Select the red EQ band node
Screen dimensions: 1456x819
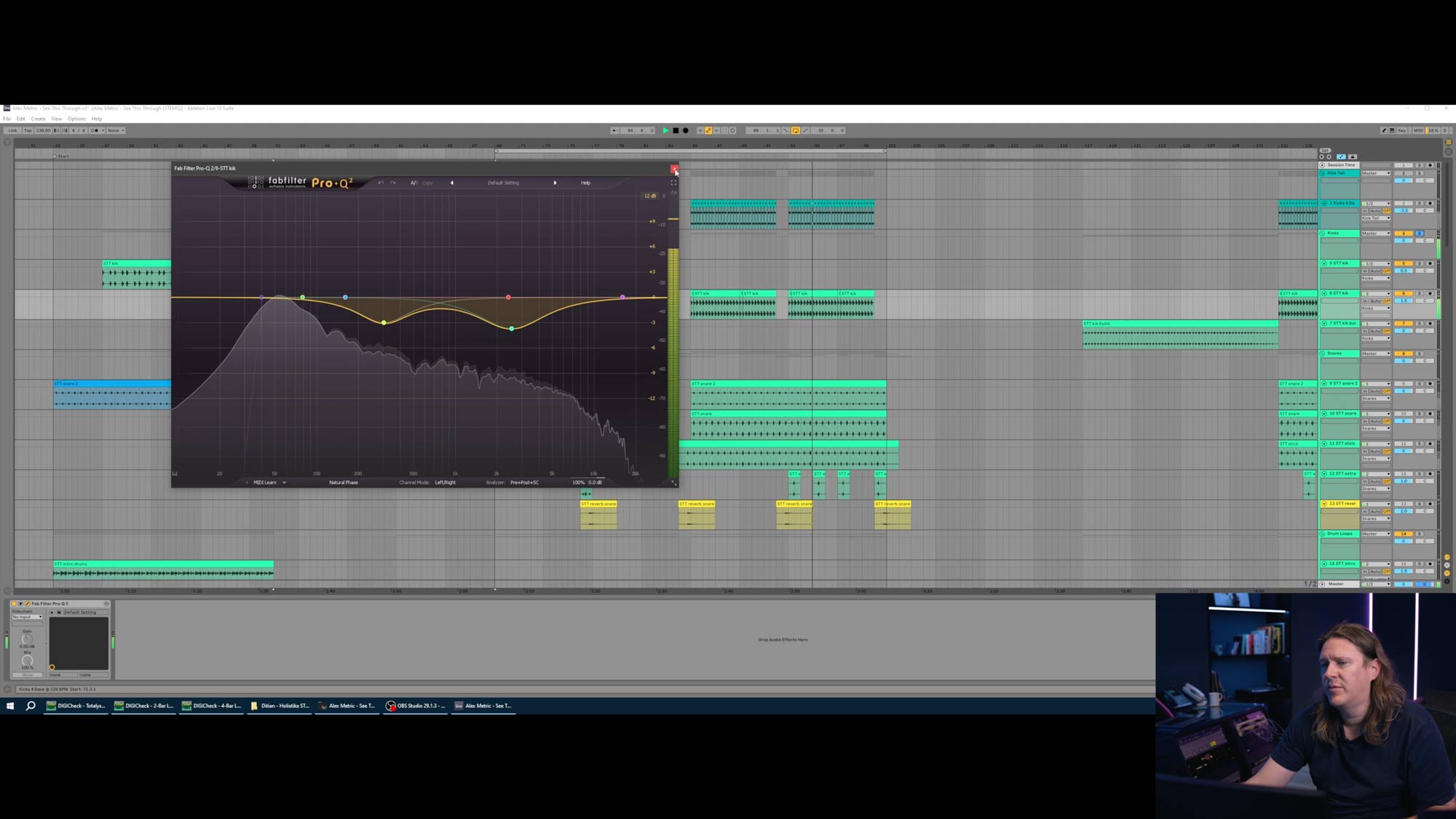pos(508,297)
